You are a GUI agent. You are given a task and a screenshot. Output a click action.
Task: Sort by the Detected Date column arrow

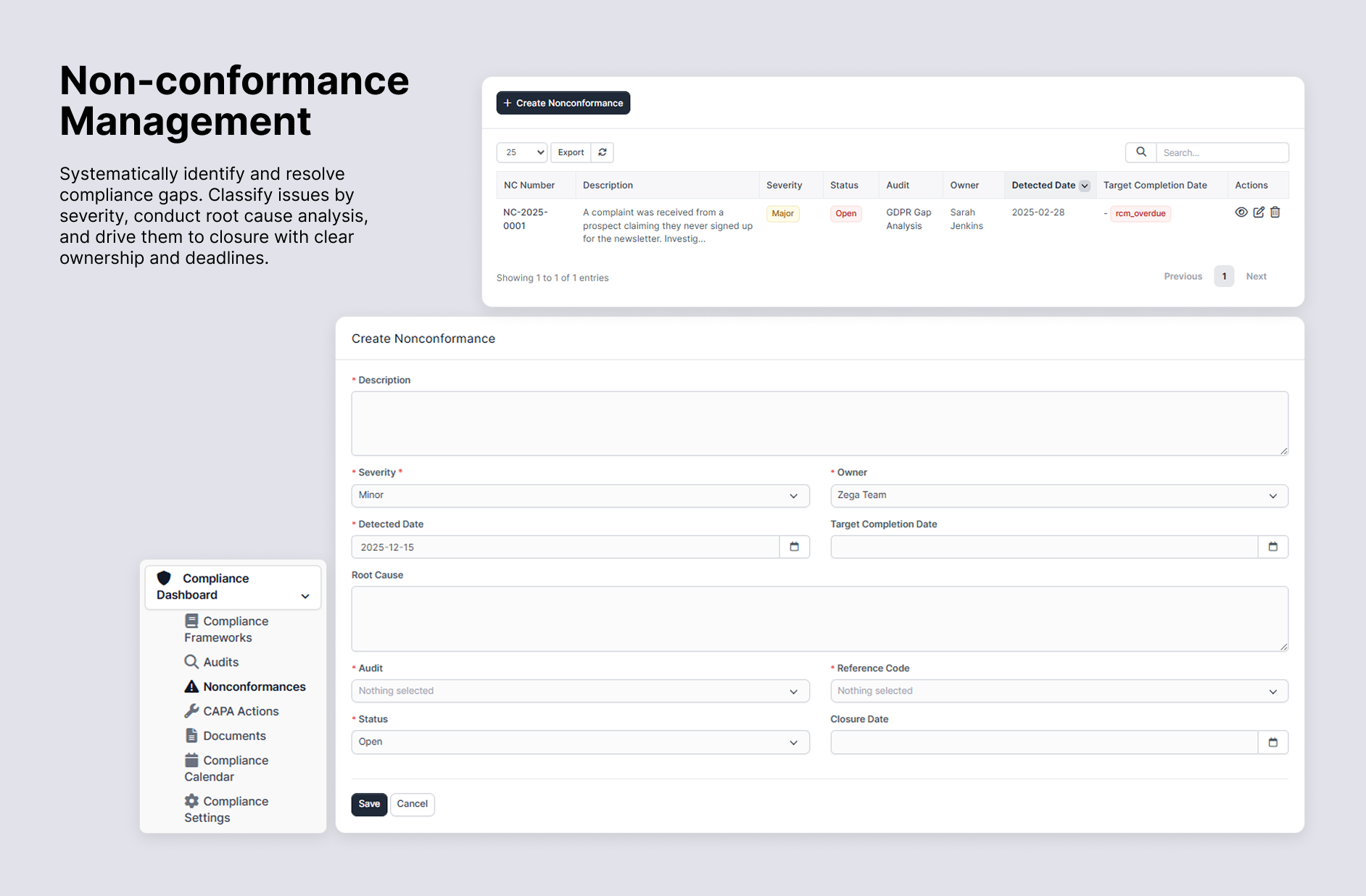click(1085, 186)
